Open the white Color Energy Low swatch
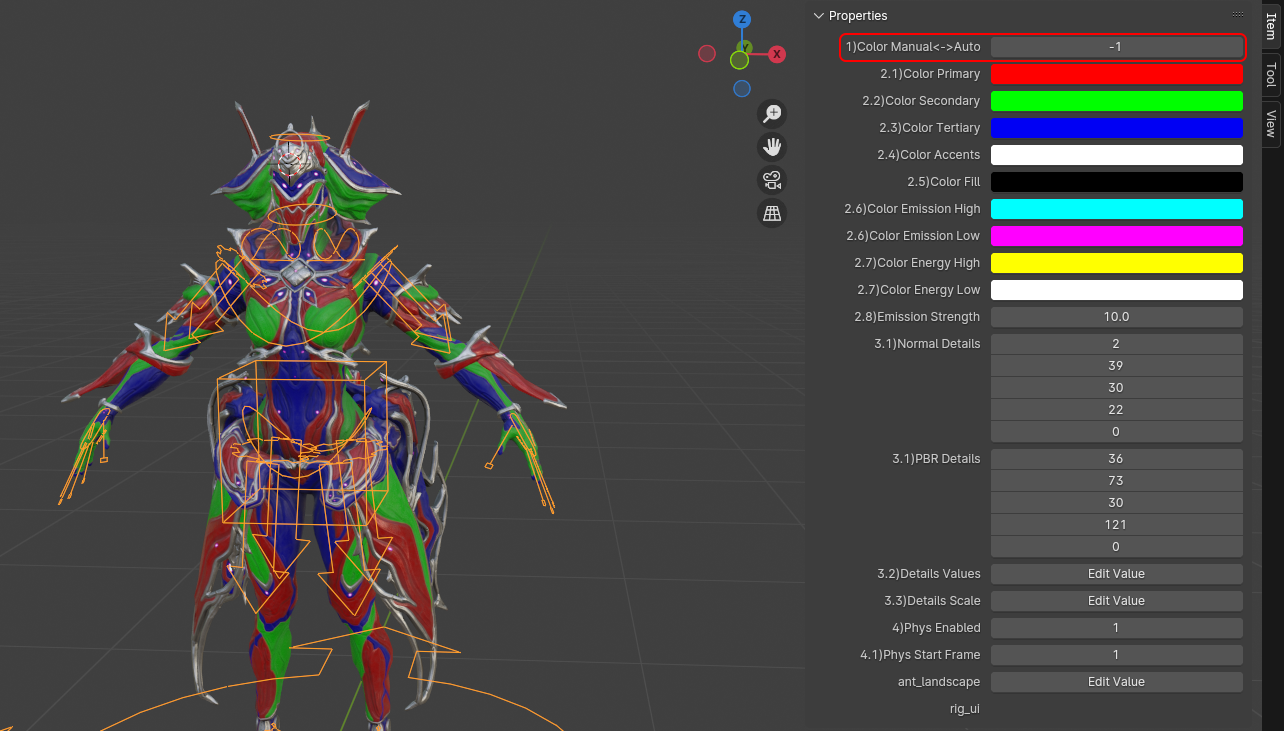Screen dimensions: 1284x731 click(x=1116, y=290)
